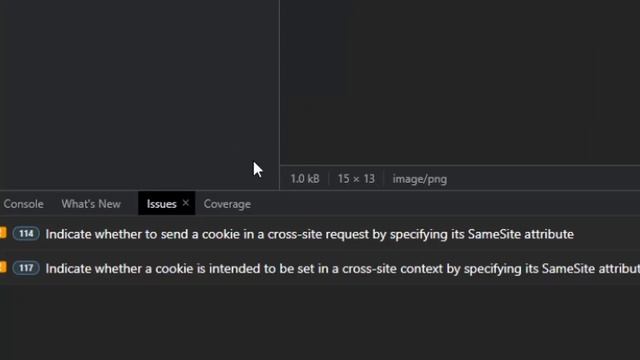Expand the cross-site request SameSite issue
The image size is (640, 360).
coord(309,234)
